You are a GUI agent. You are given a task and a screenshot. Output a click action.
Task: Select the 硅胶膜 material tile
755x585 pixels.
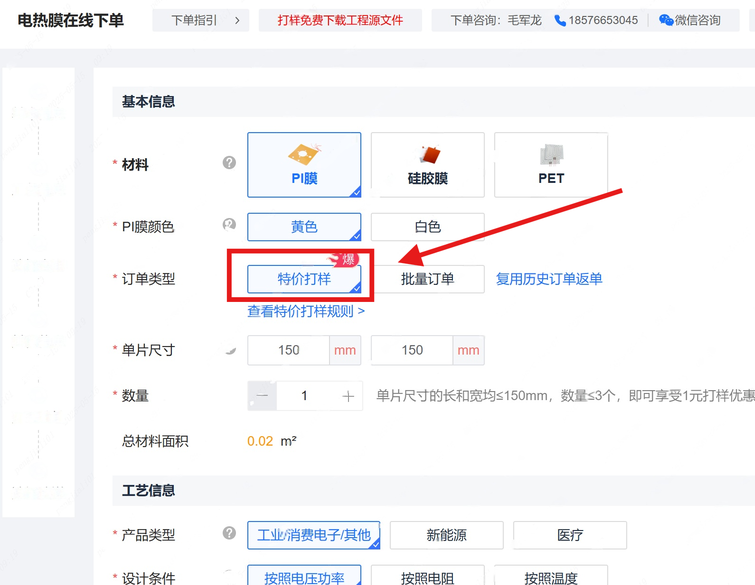pos(427,165)
